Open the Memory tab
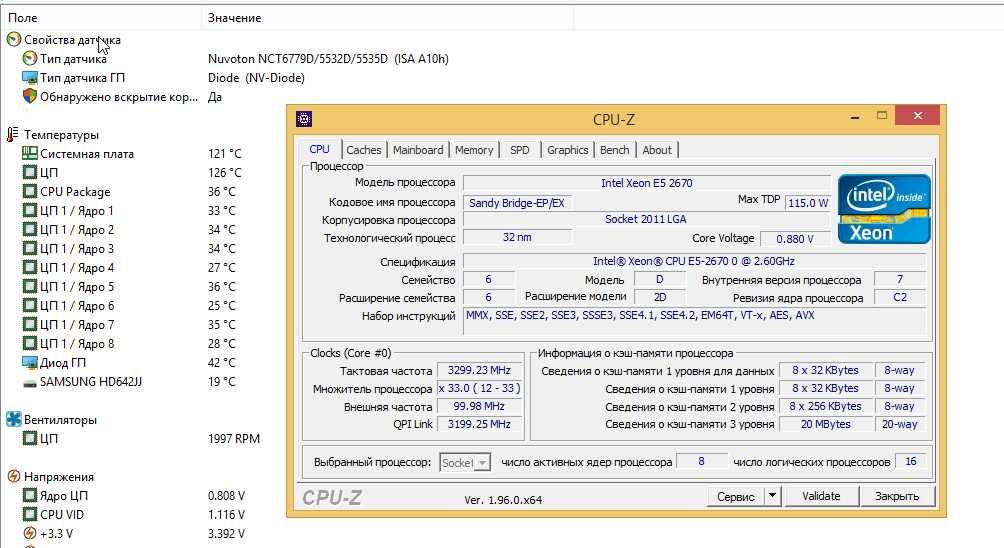This screenshot has height=548, width=1004. coord(474,150)
